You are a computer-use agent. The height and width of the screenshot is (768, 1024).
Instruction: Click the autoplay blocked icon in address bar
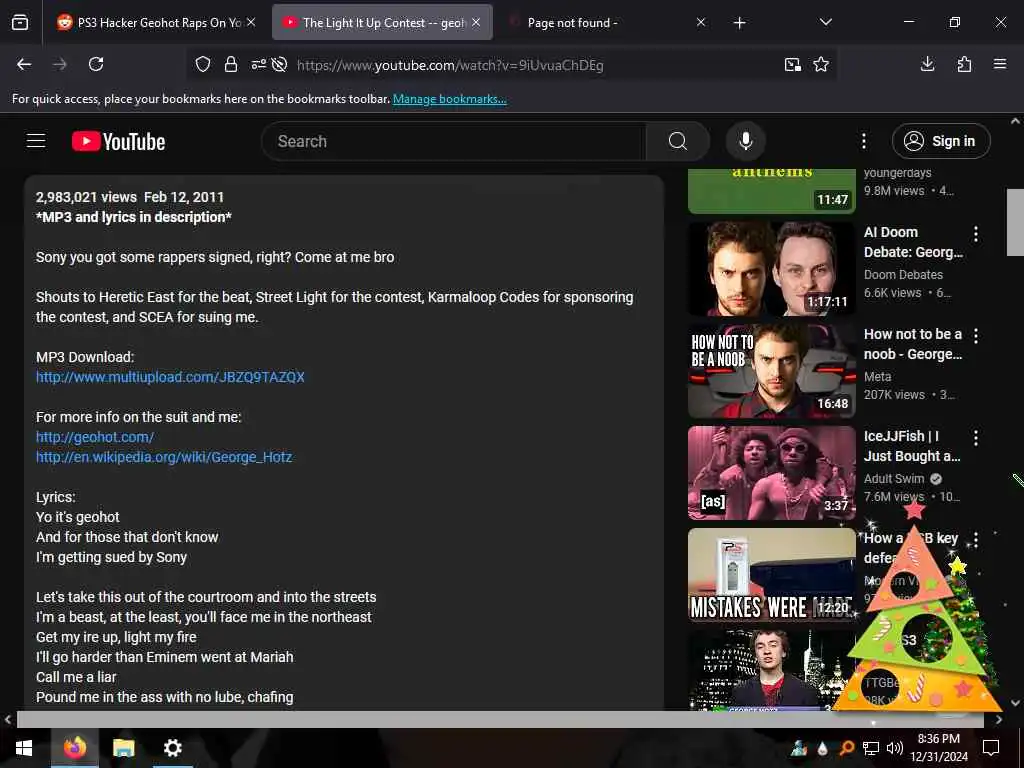pyautogui.click(x=280, y=64)
